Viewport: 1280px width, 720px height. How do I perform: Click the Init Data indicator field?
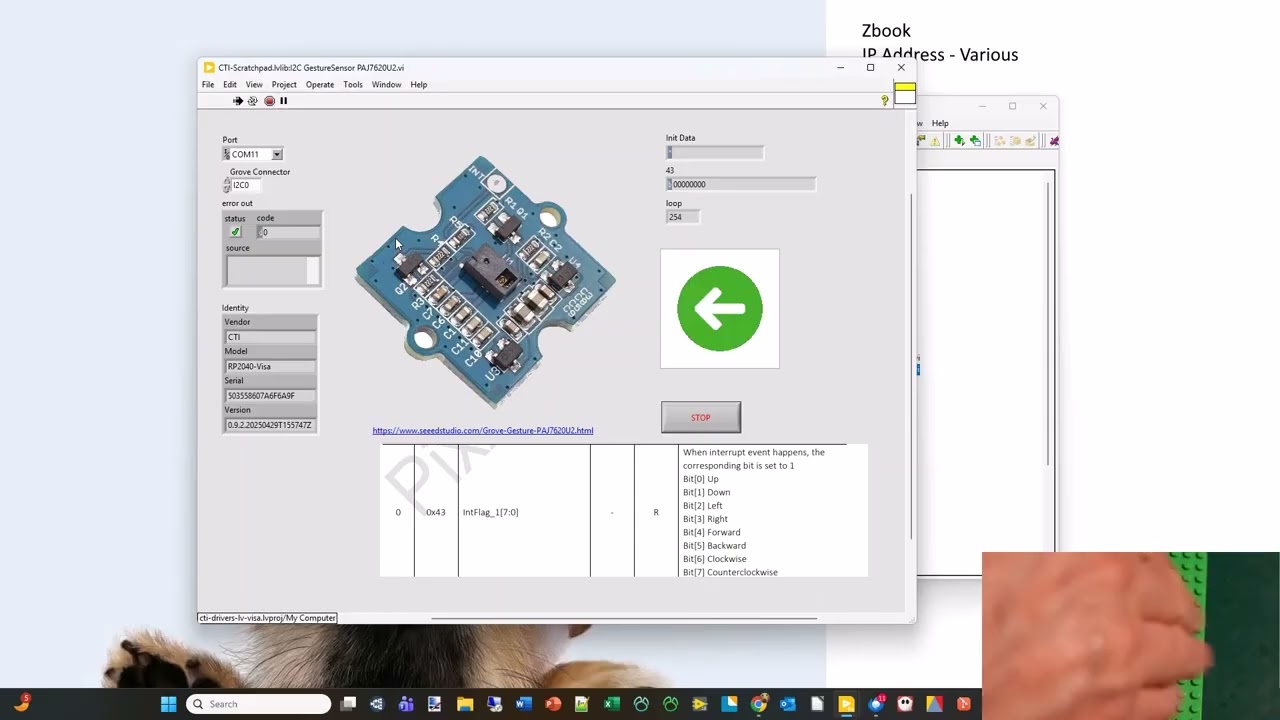pyautogui.click(x=715, y=153)
